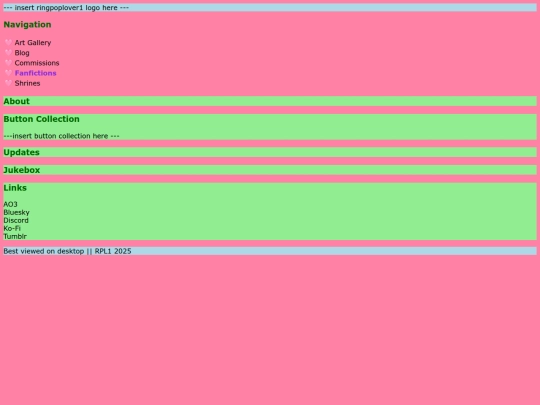Open the Bluesky link

pyautogui.click(x=17, y=212)
